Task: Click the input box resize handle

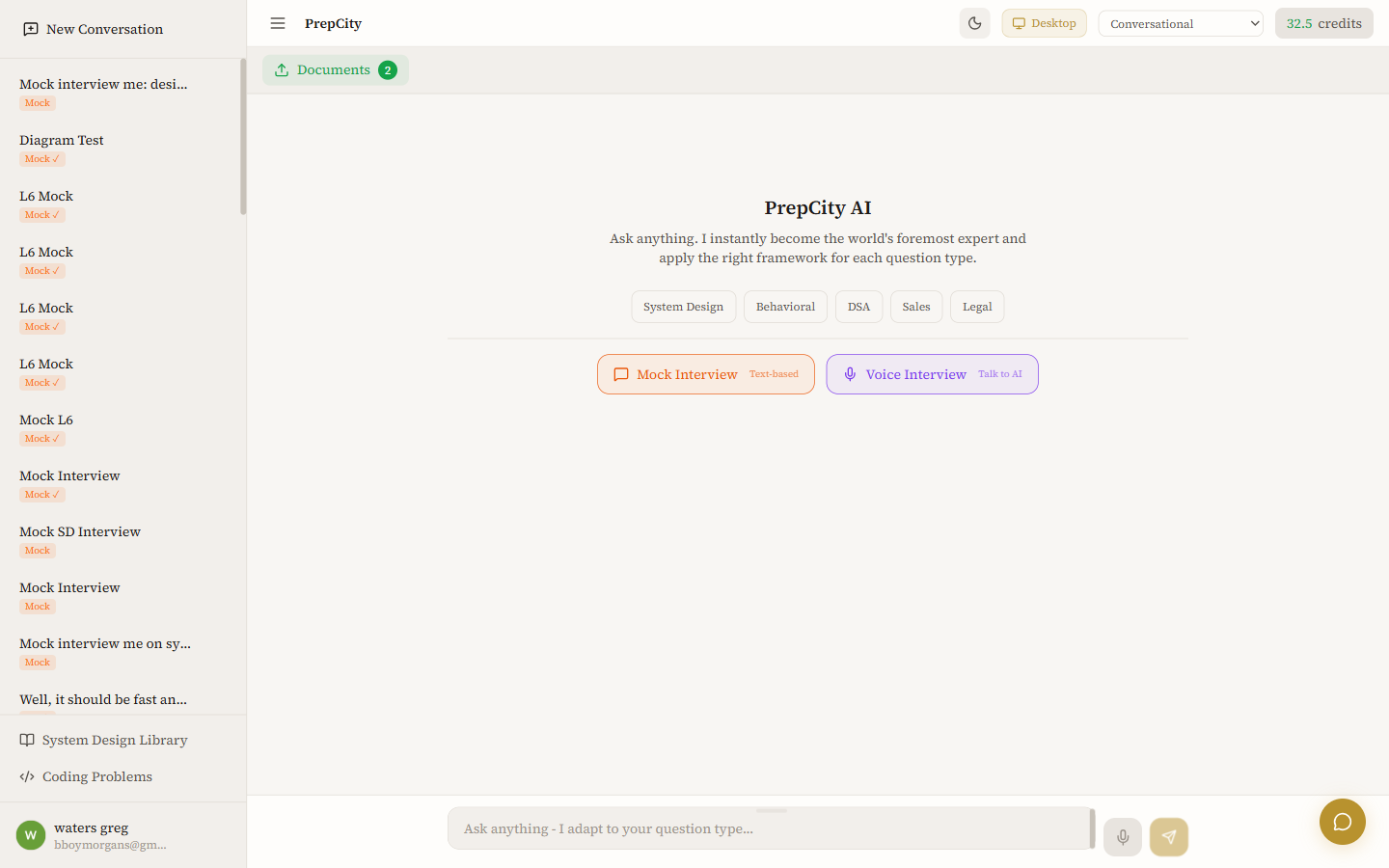Action: [x=772, y=810]
